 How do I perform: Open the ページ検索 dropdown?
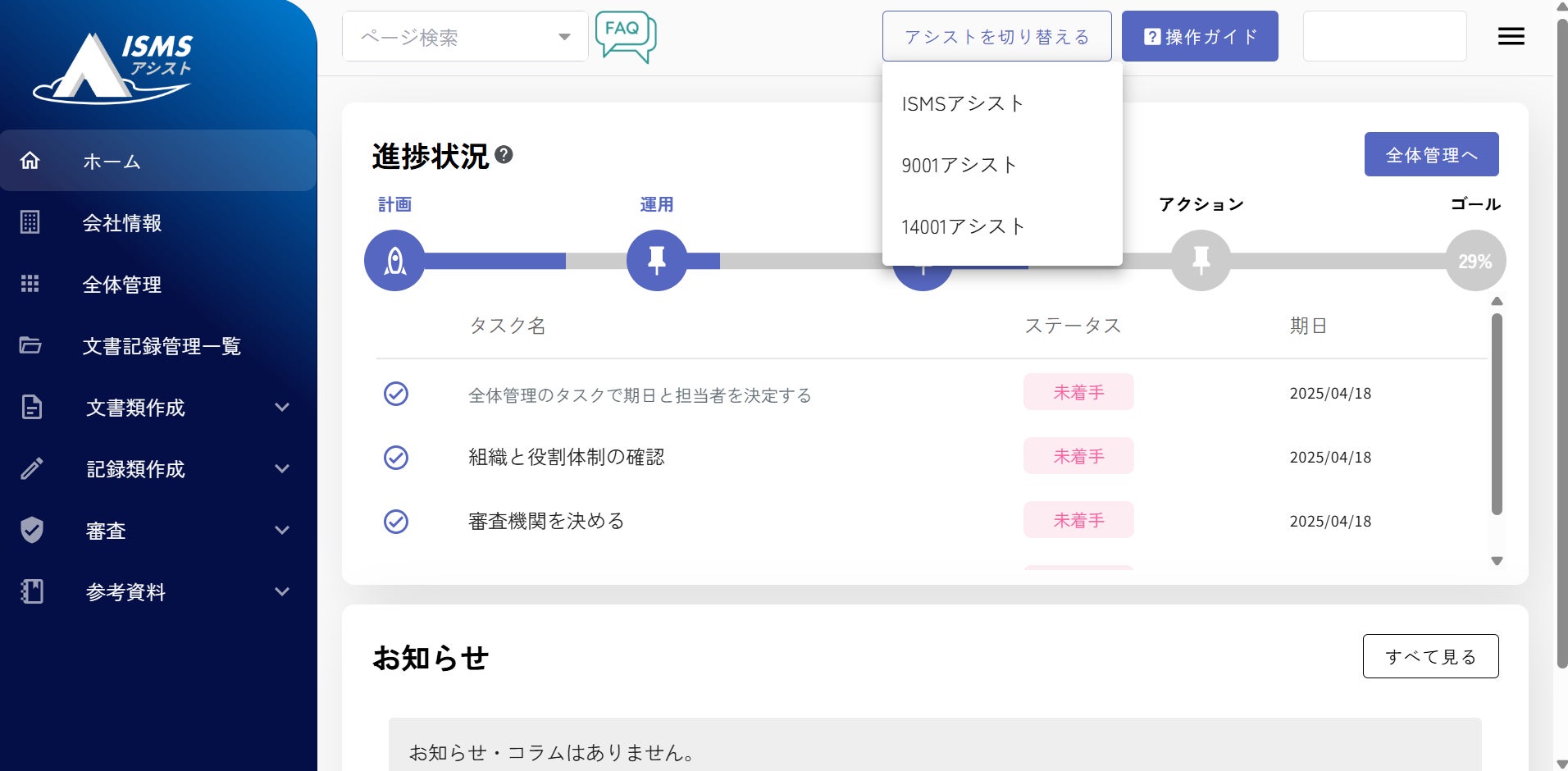(465, 37)
